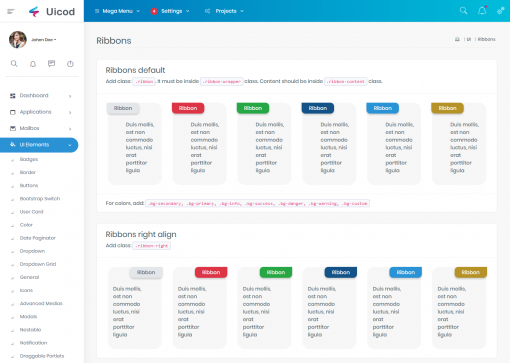Click the light blue default Ribbon label
510x363 pixels.
tap(382, 108)
